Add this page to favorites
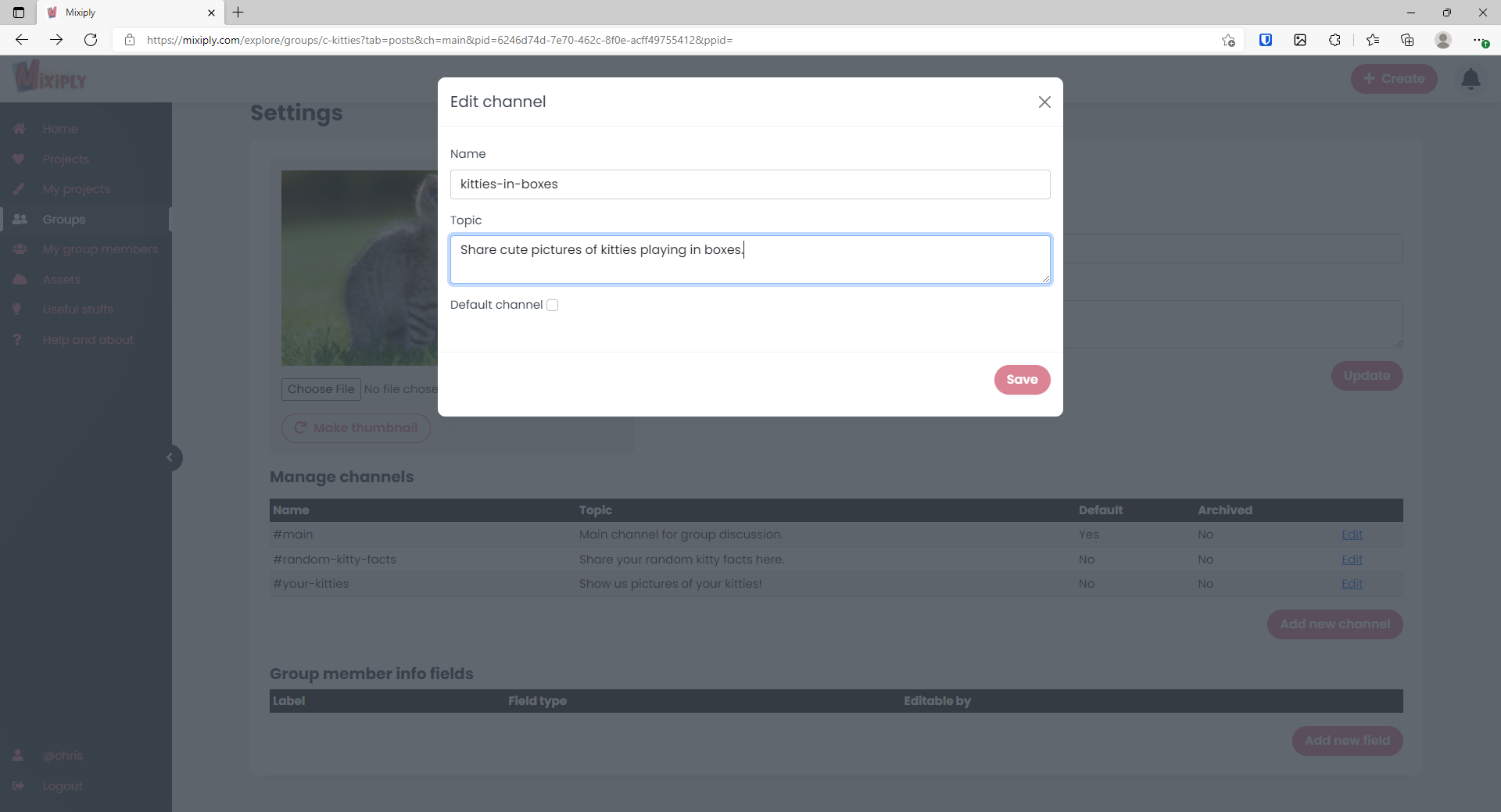Screen dimensions: 1501x812 [x=1228, y=40]
